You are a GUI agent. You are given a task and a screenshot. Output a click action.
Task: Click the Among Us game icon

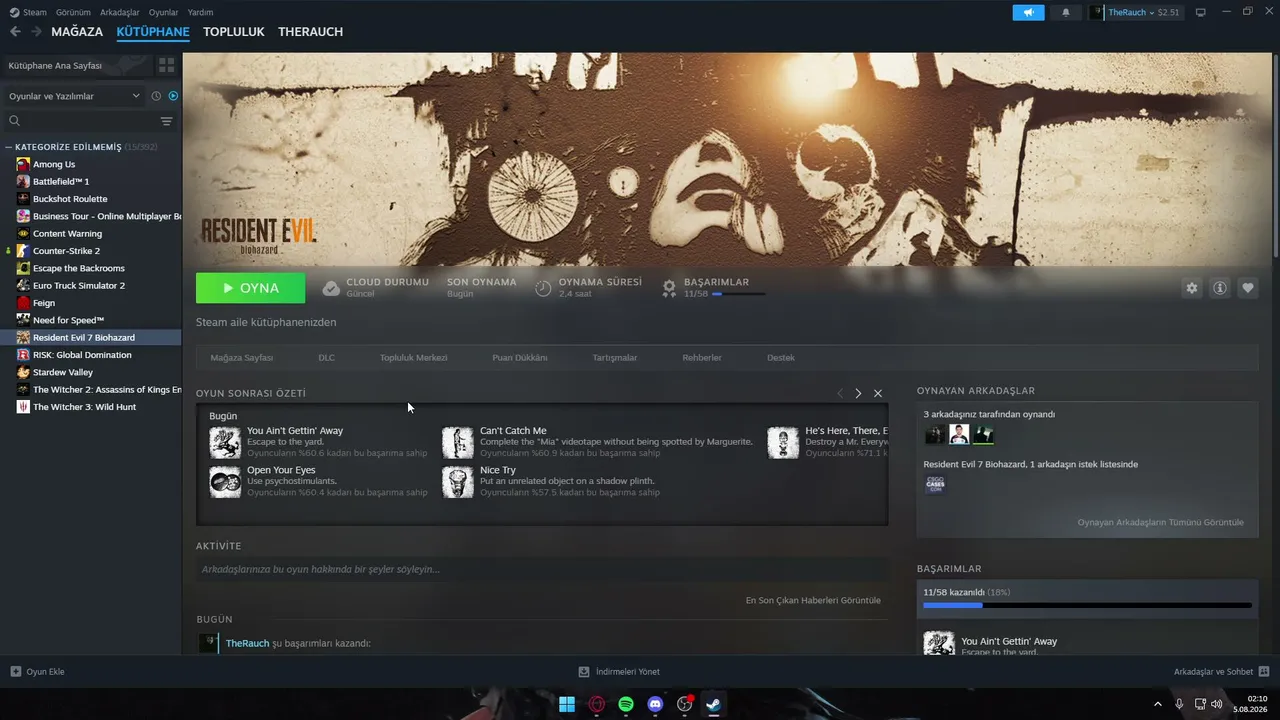23,164
